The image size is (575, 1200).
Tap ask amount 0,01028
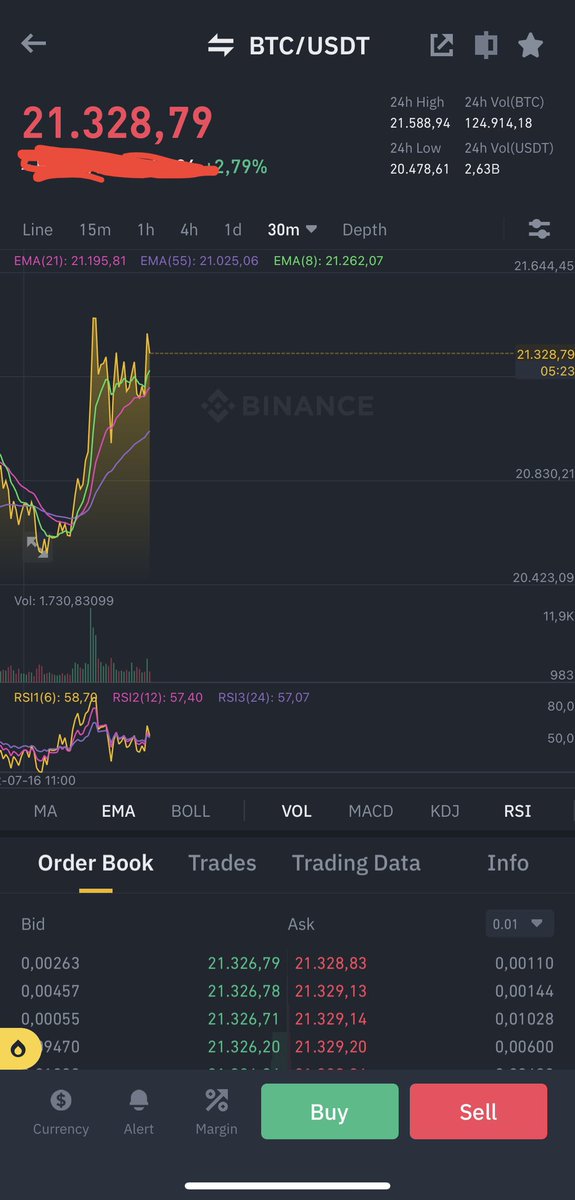pos(524,1019)
